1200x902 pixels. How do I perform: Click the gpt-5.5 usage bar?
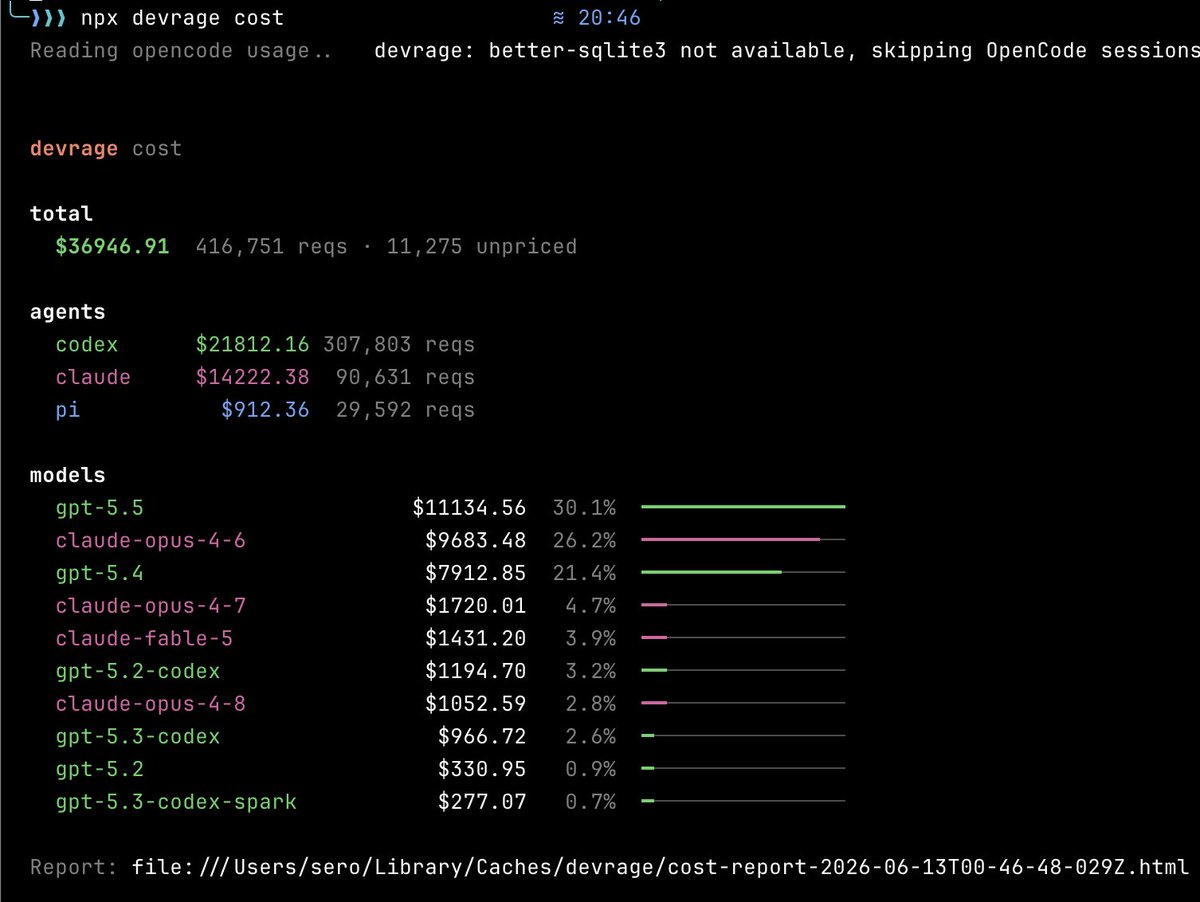click(743, 507)
